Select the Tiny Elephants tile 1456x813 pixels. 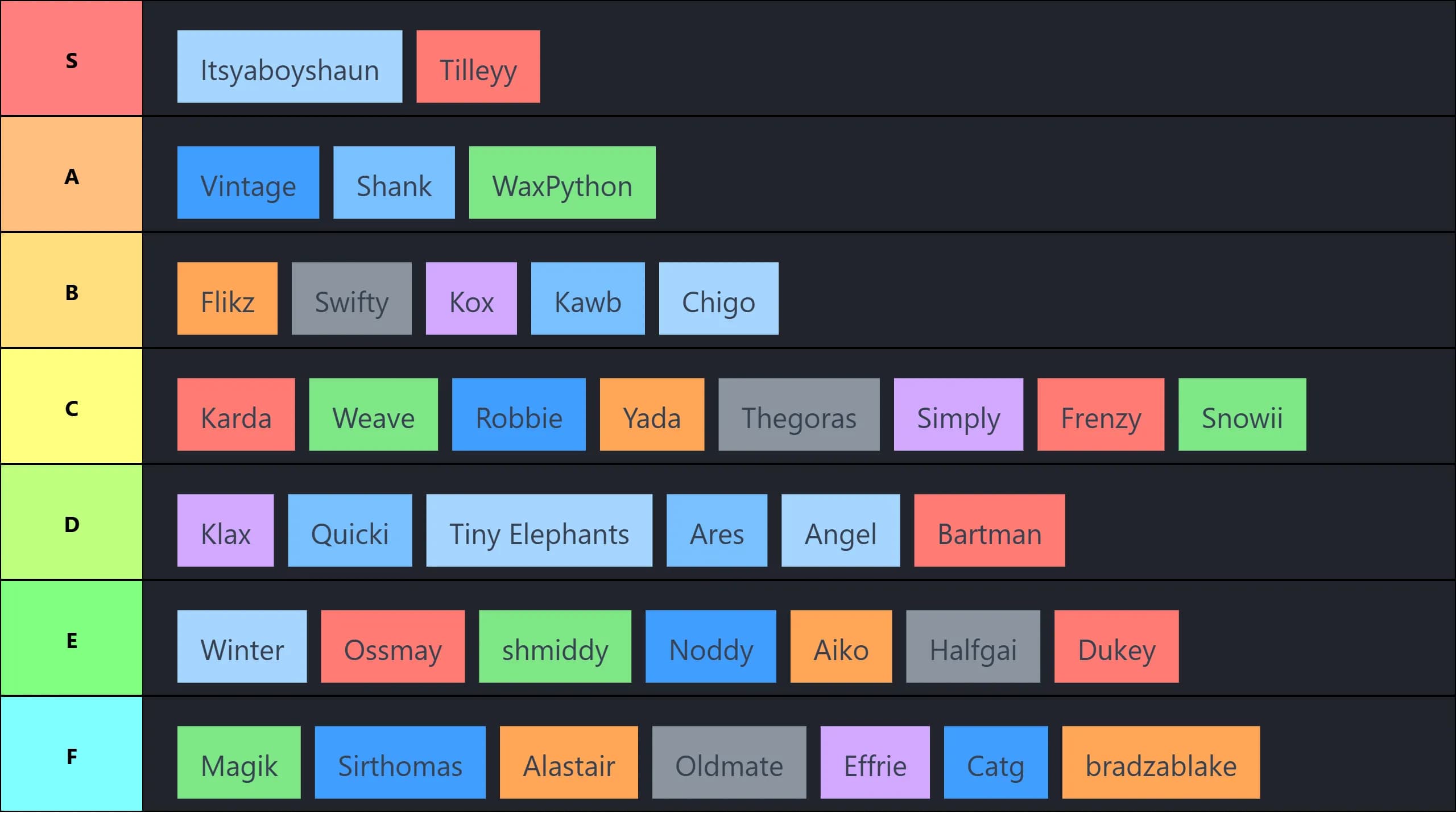[x=539, y=530]
